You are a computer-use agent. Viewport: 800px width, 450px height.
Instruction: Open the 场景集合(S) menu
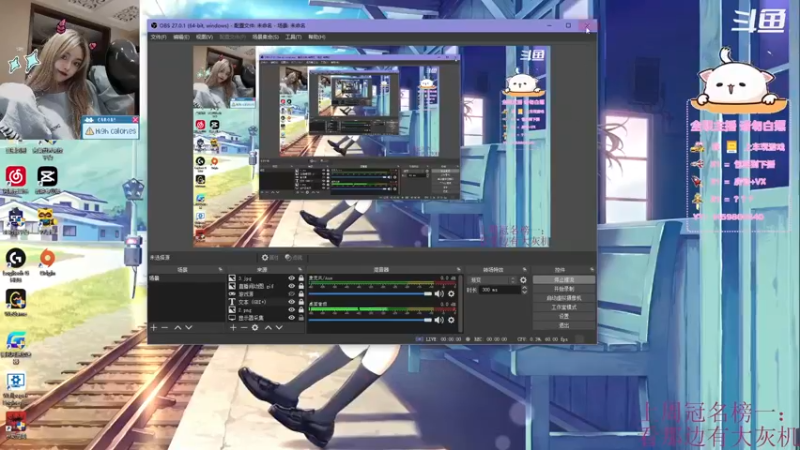point(265,37)
